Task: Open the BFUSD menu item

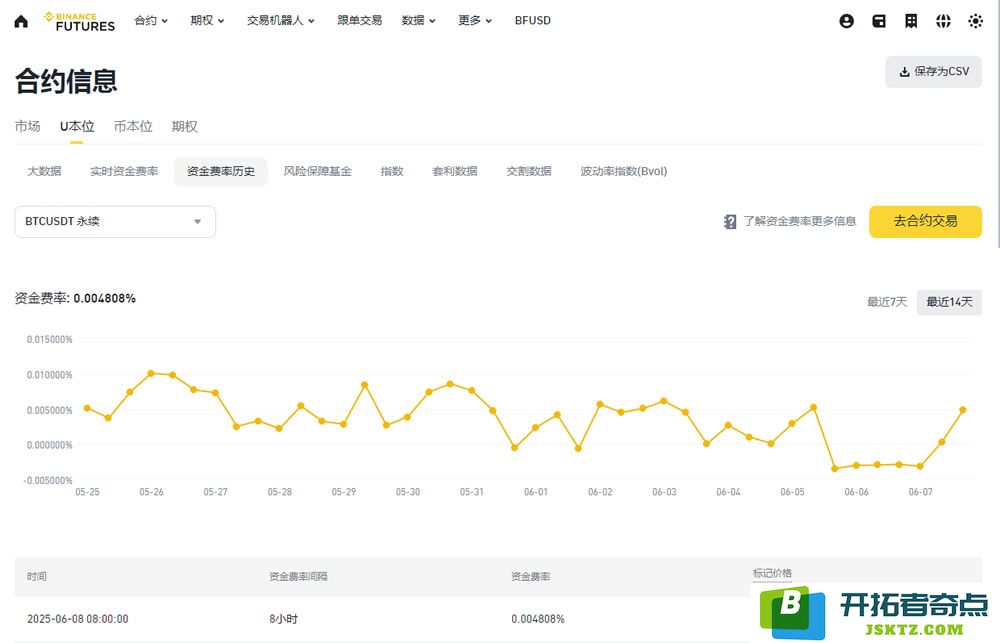Action: [x=533, y=20]
